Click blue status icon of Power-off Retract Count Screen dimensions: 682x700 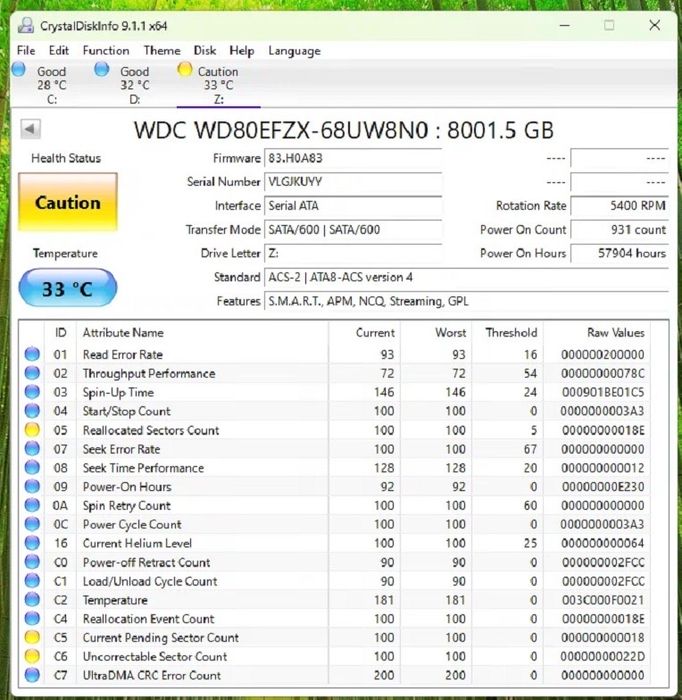coord(32,562)
